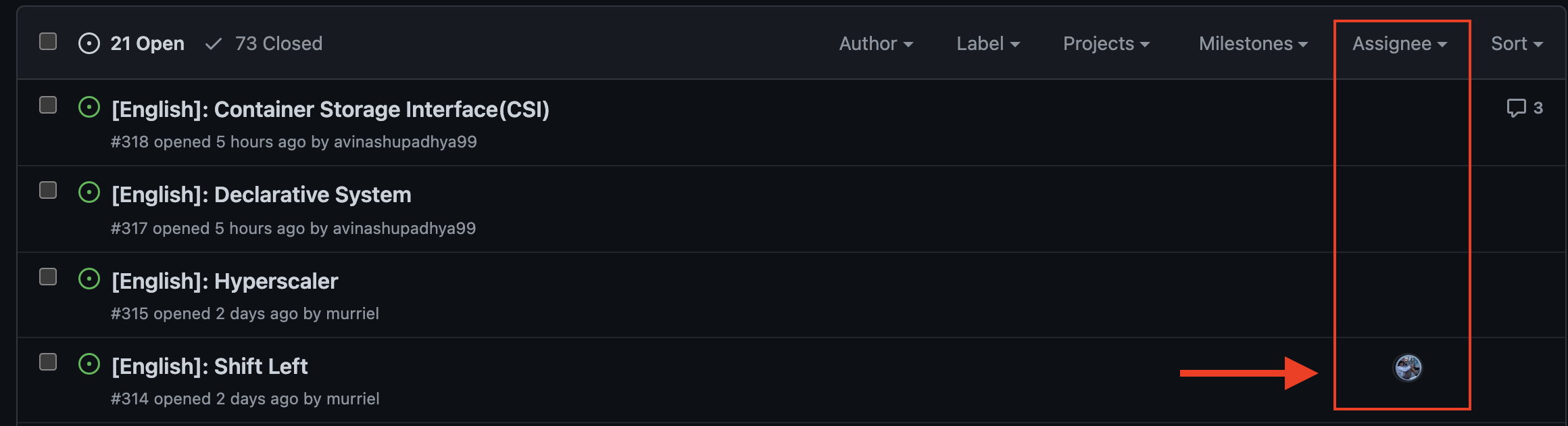Open the Assignee filter dropdown

(x=1399, y=44)
